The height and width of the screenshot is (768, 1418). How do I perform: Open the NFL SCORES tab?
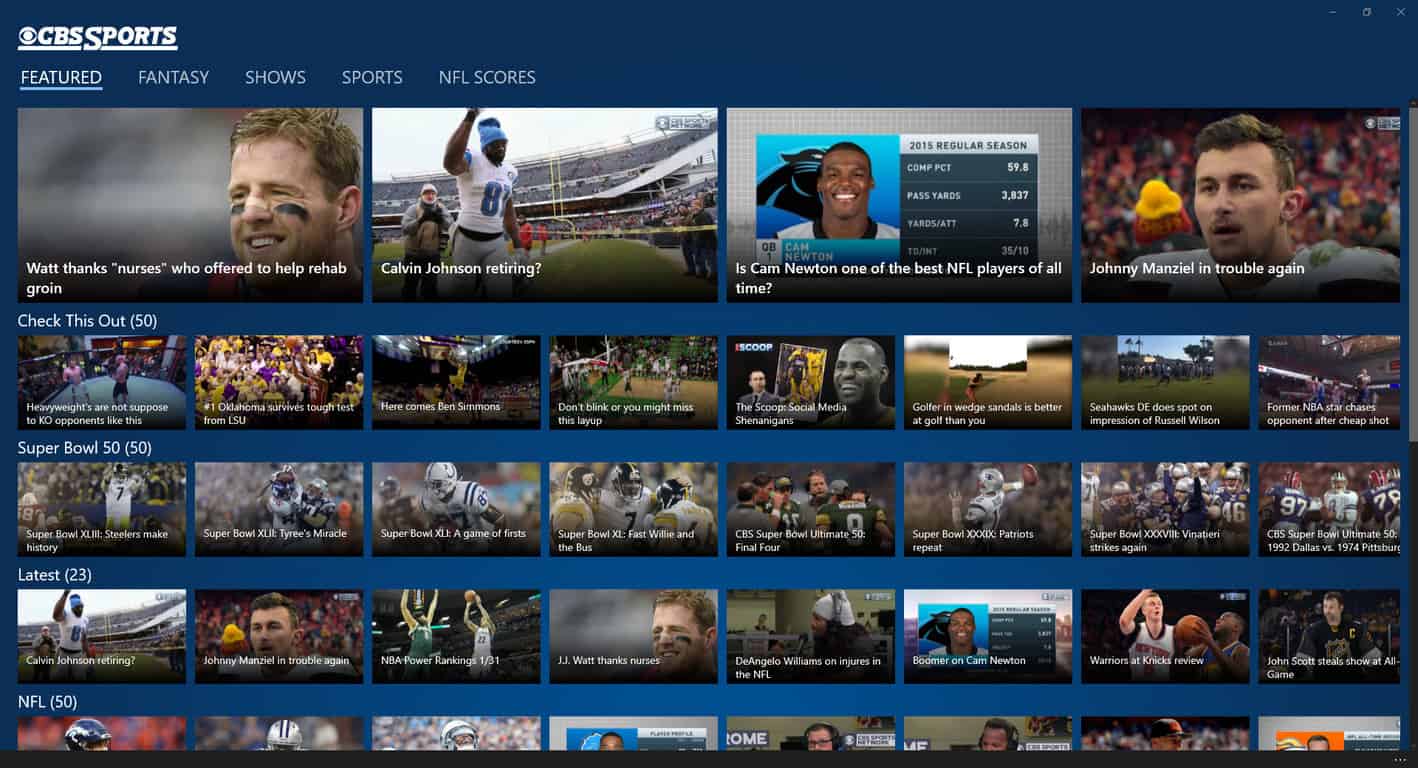(487, 77)
